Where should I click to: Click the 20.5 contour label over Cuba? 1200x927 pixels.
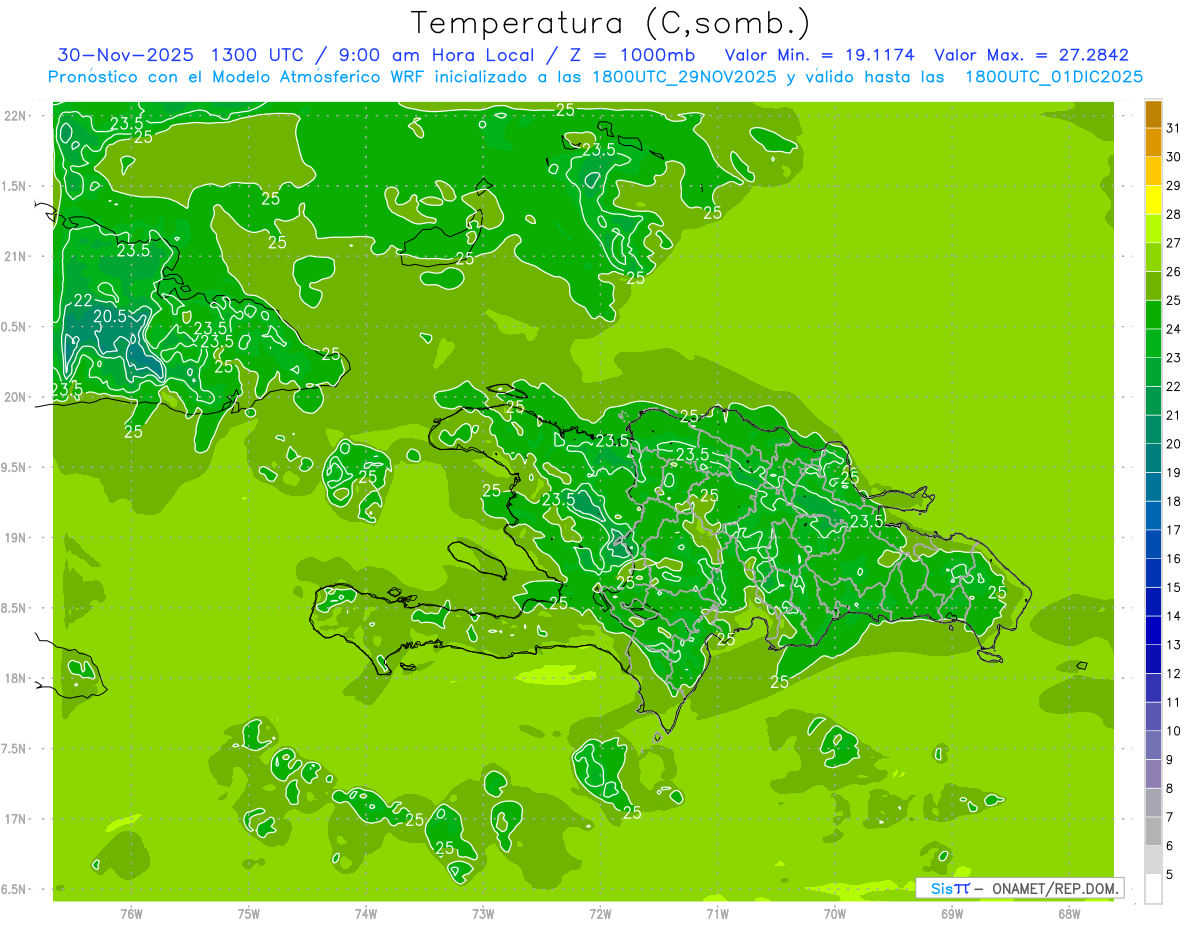(109, 316)
